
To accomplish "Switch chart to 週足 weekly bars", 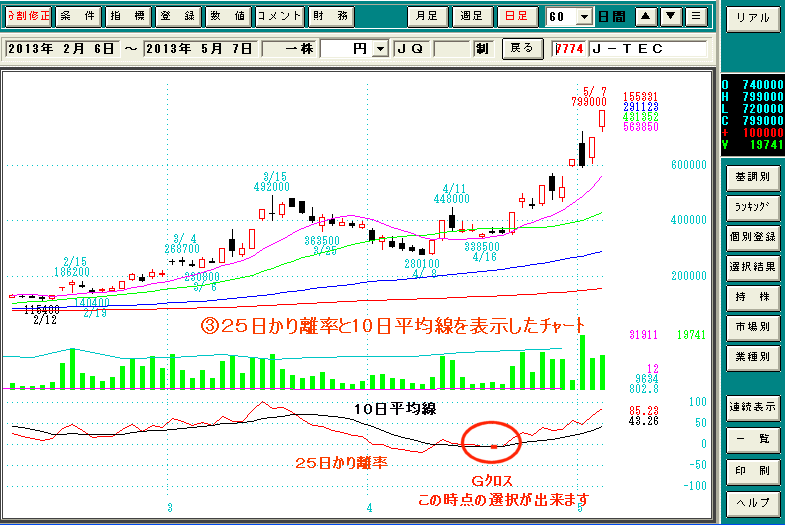I will point(471,17).
